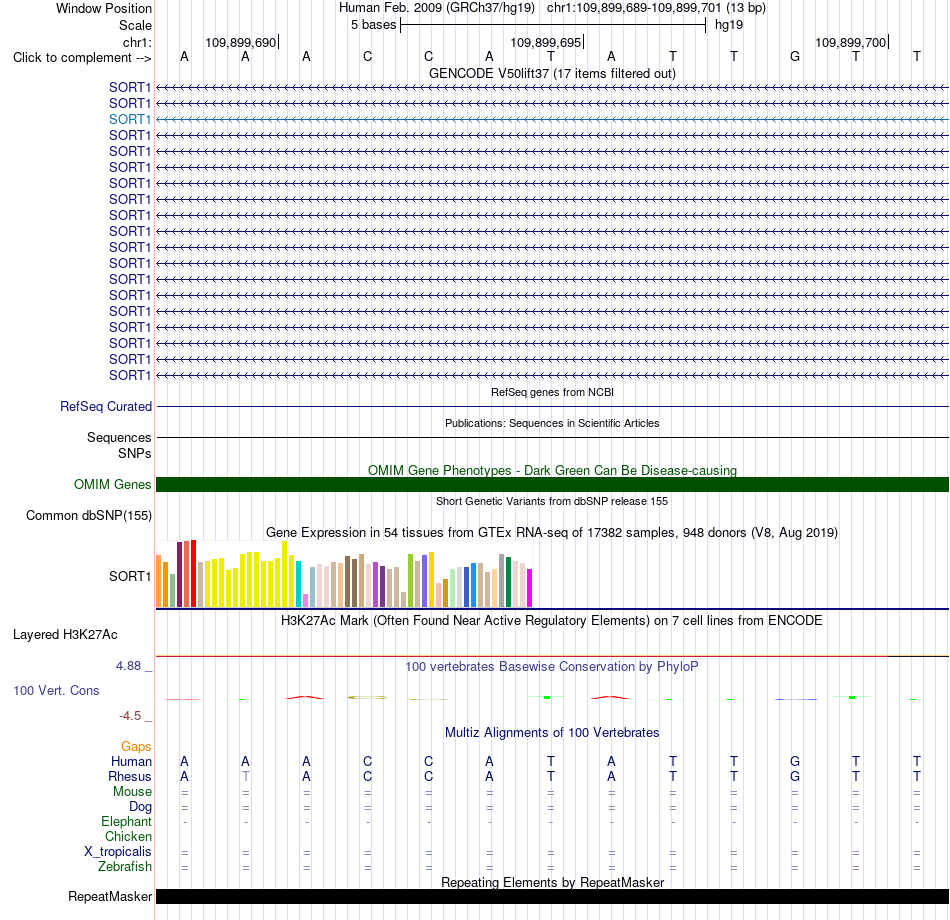
Task: Select the light-blue highlighted SORT1 transcript label
Action: (x=130, y=119)
